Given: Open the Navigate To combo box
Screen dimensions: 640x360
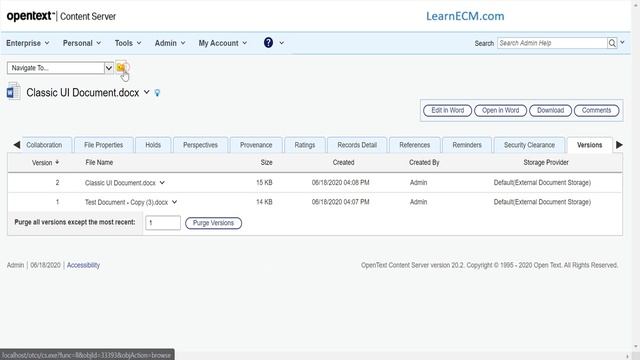Looking at the screenshot, I should (60, 68).
